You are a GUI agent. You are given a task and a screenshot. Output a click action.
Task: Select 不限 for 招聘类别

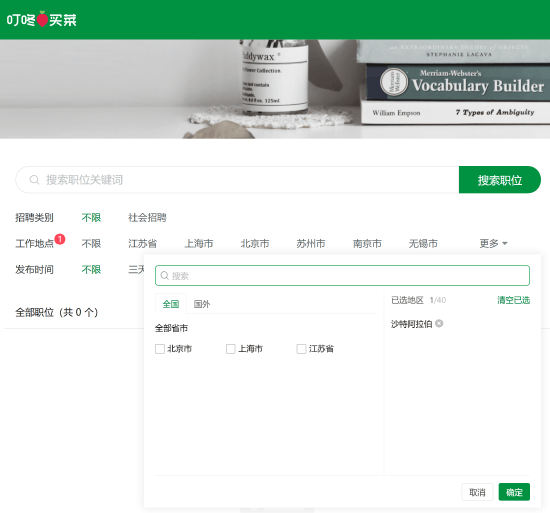coord(91,218)
